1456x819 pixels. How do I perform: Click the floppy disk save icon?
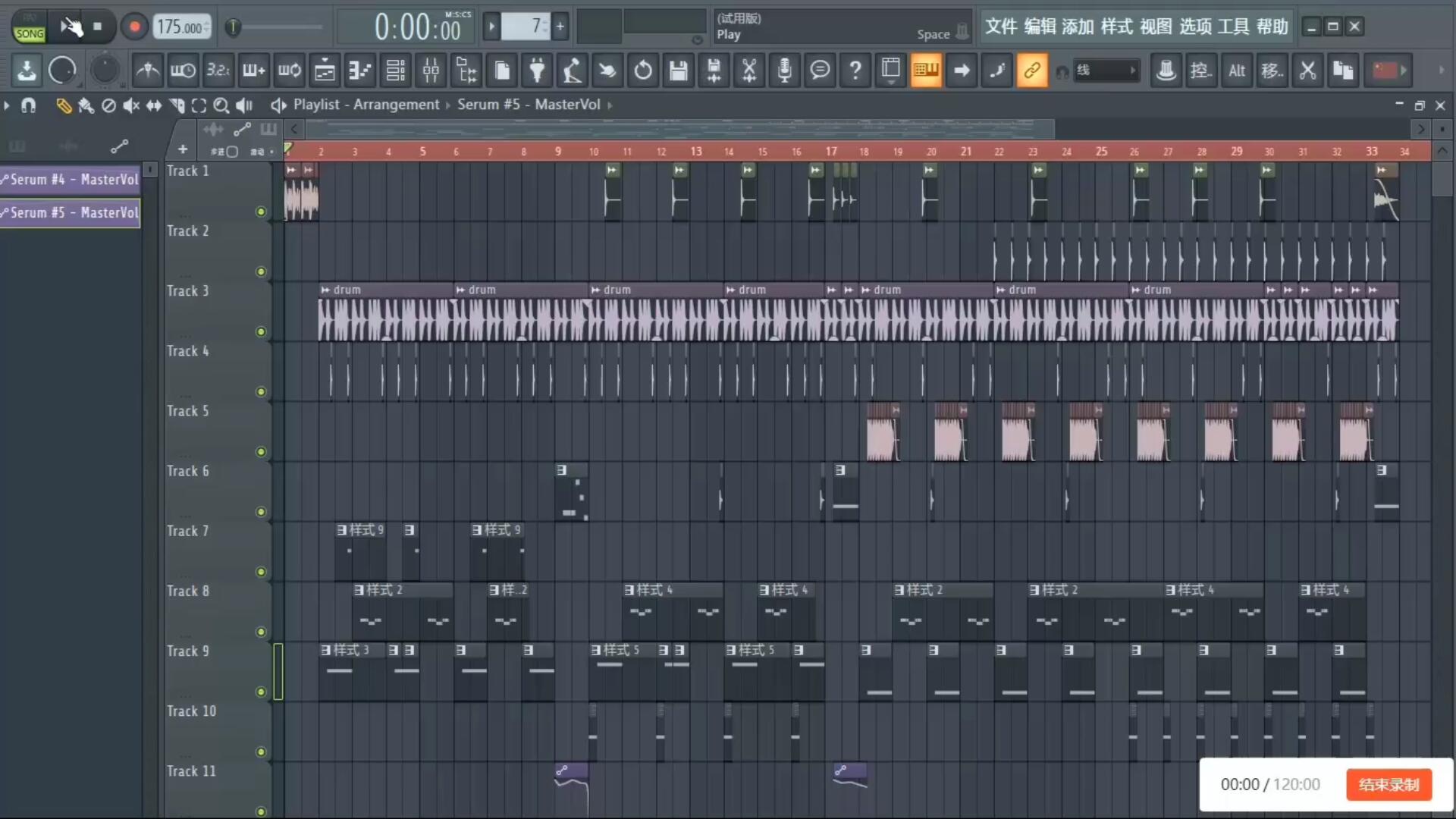pos(679,71)
